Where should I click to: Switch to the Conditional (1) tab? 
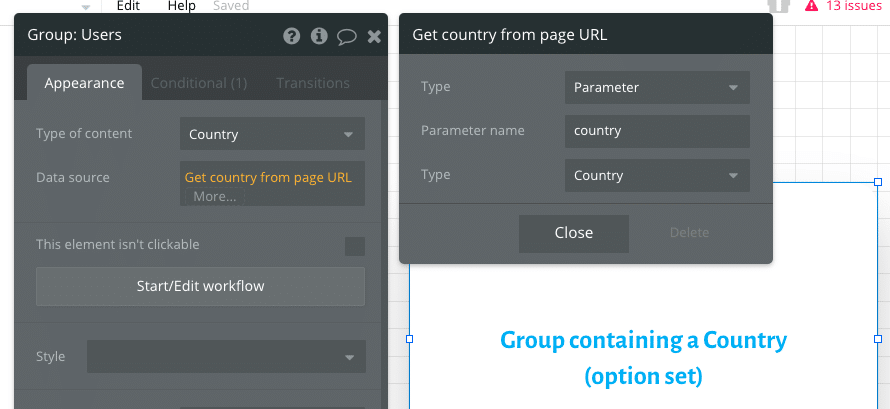199,83
